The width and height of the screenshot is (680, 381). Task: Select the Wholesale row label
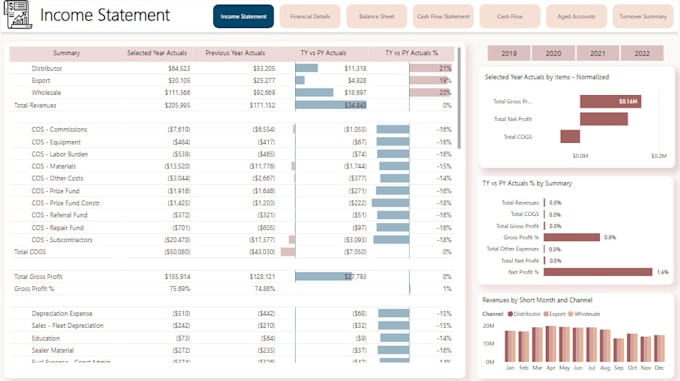pos(46,93)
